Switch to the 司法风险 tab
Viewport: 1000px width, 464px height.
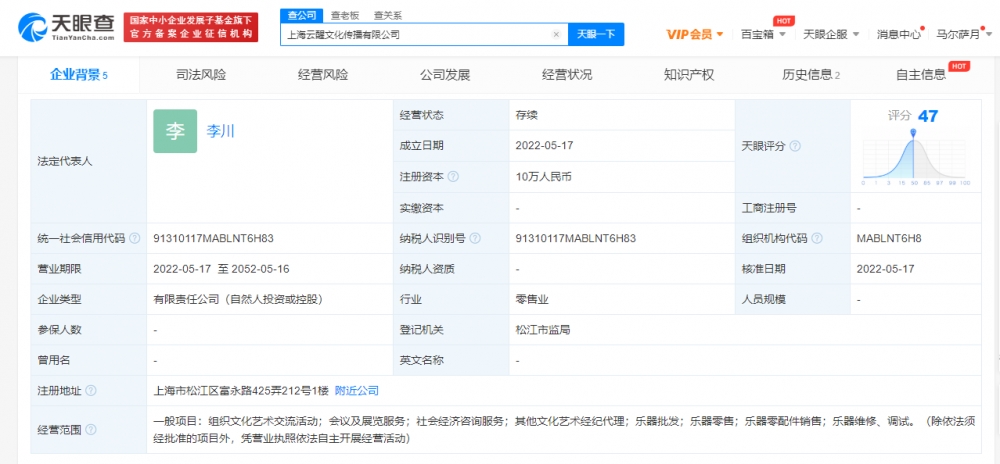(200, 75)
